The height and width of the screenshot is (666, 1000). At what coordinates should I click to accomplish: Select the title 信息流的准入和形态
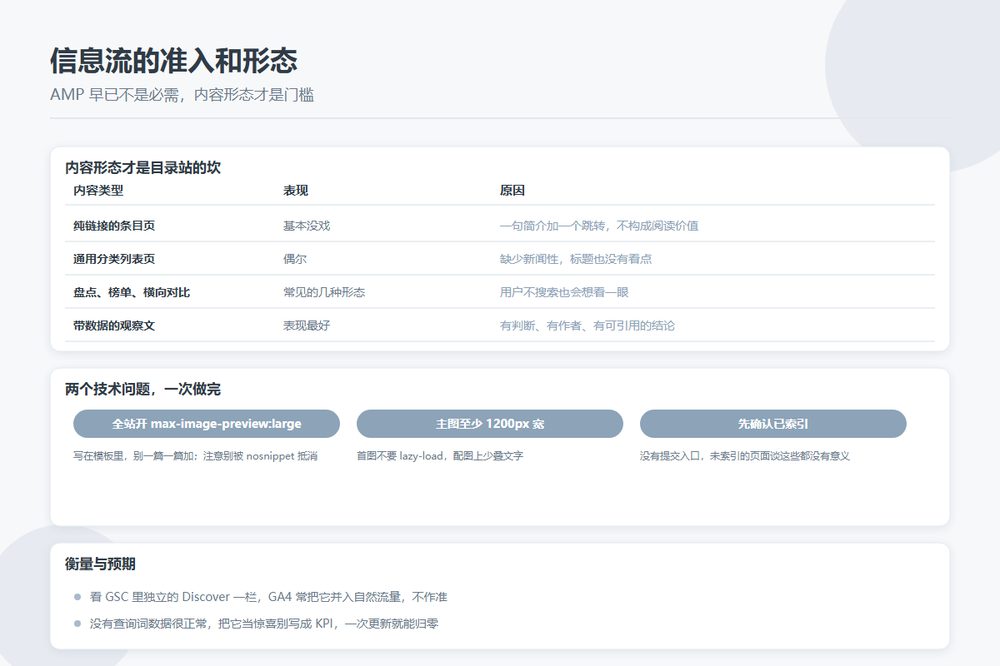click(173, 61)
